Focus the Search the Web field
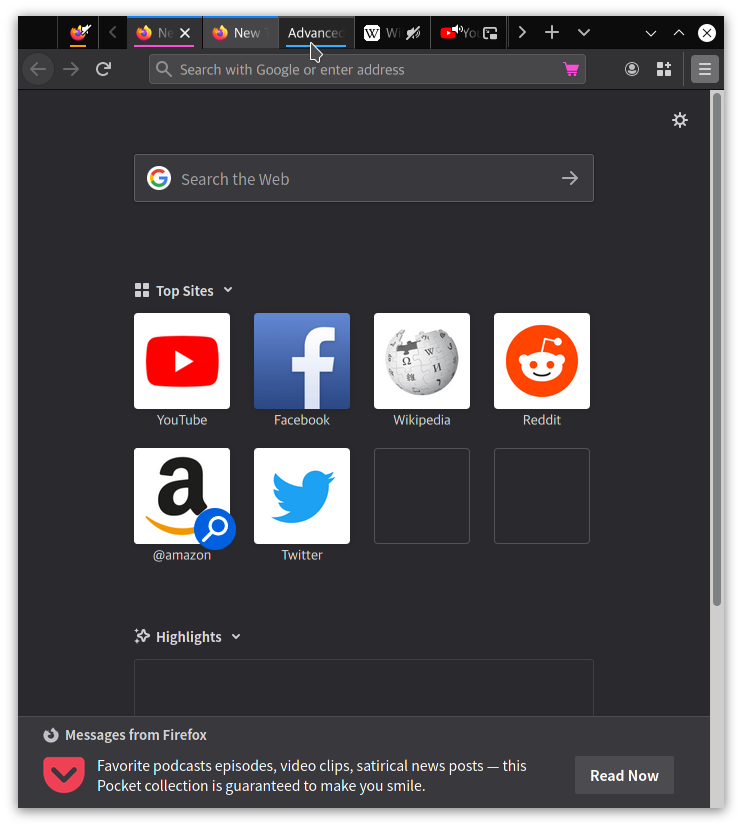 (364, 178)
